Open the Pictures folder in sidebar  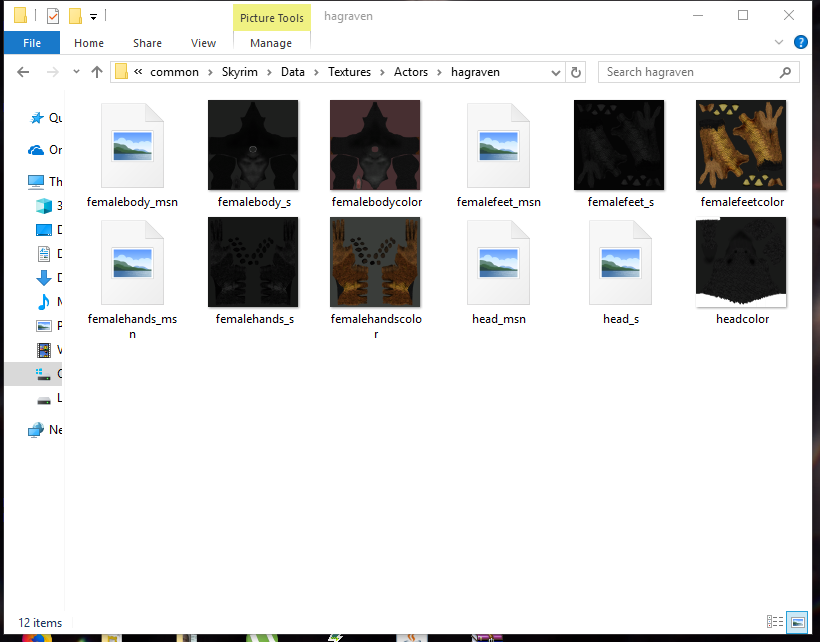point(49,326)
